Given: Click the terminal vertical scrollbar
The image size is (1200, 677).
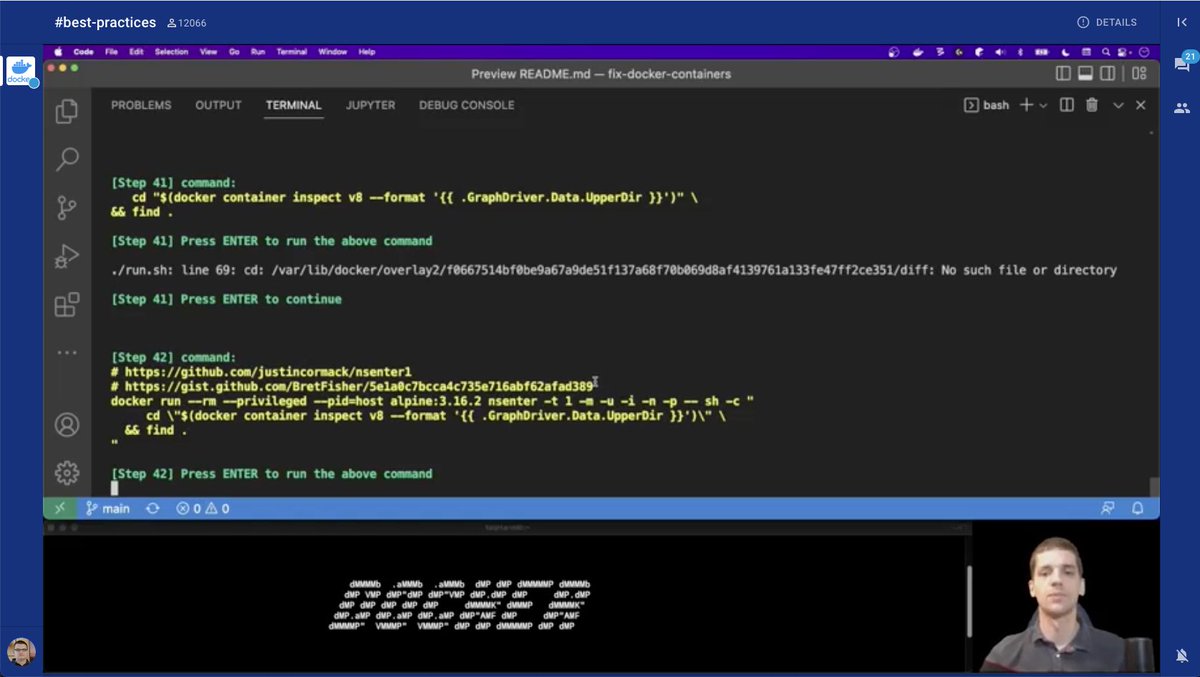Looking at the screenshot, I should coord(1155,487).
